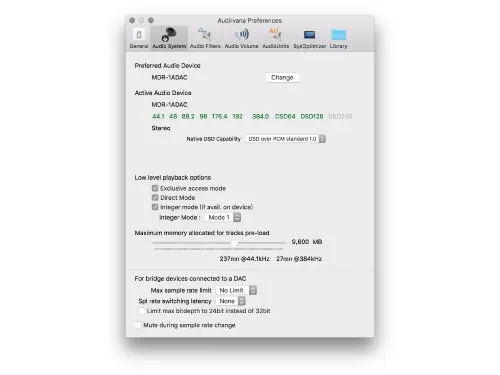Click the DSD128 rate label
Image resolution: width=500 pixels, height=375 pixels.
312,116
